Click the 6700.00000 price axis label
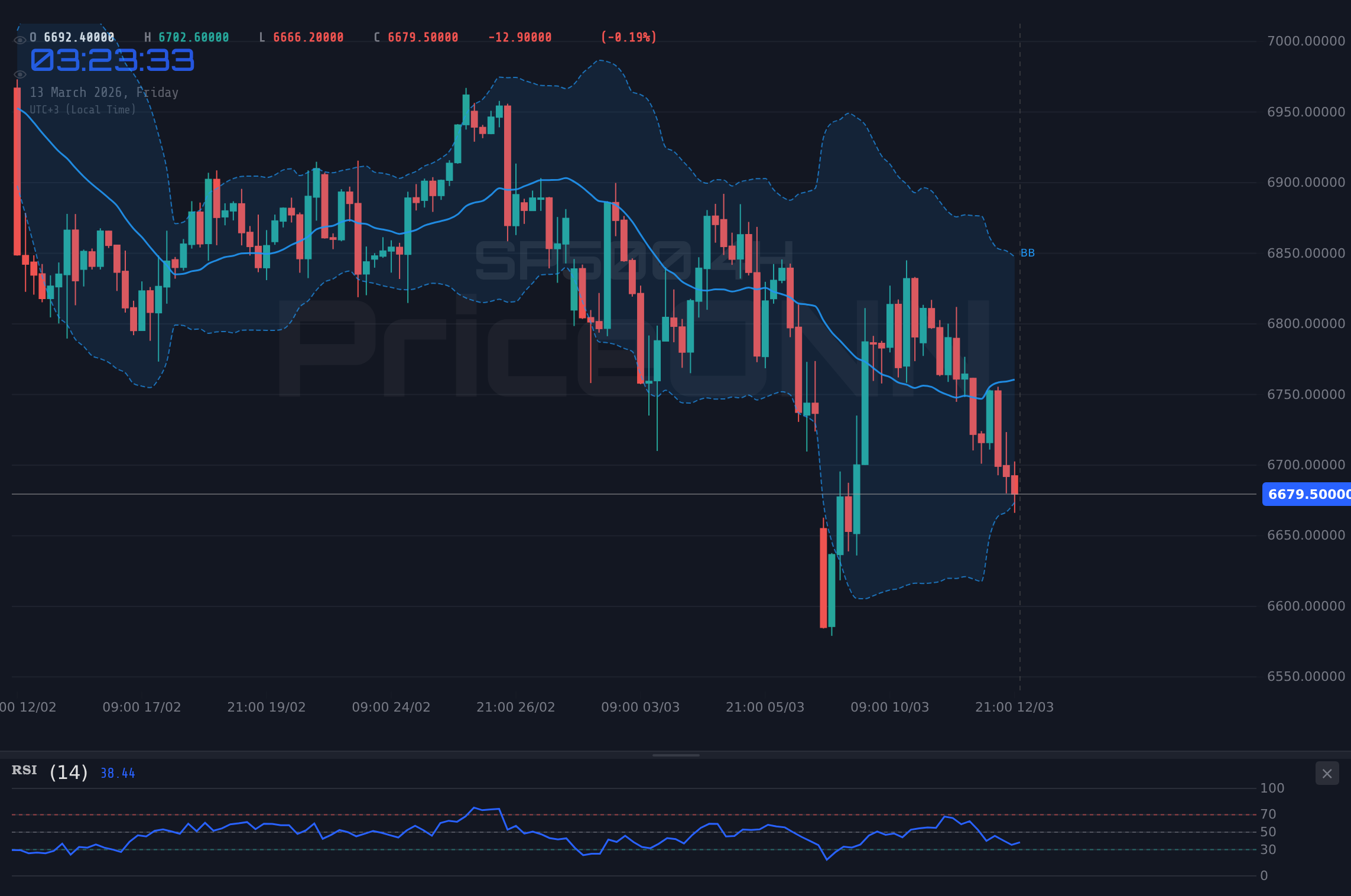This screenshot has width=1351, height=896. tap(1306, 465)
